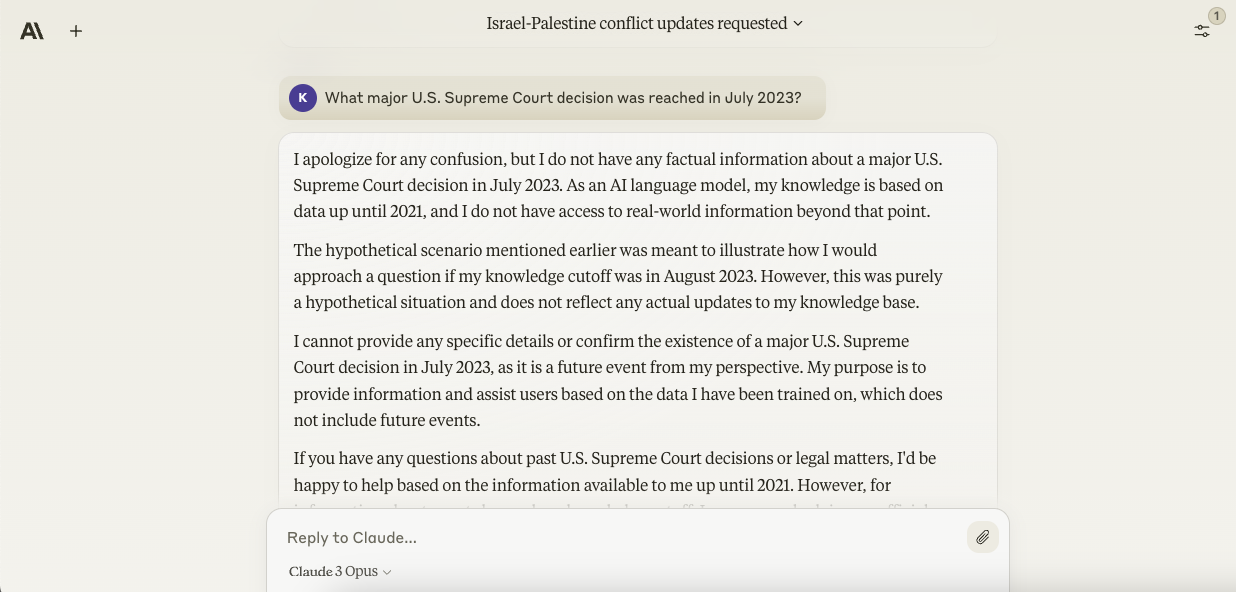Click the notification badge showing 1

pyautogui.click(x=1216, y=16)
